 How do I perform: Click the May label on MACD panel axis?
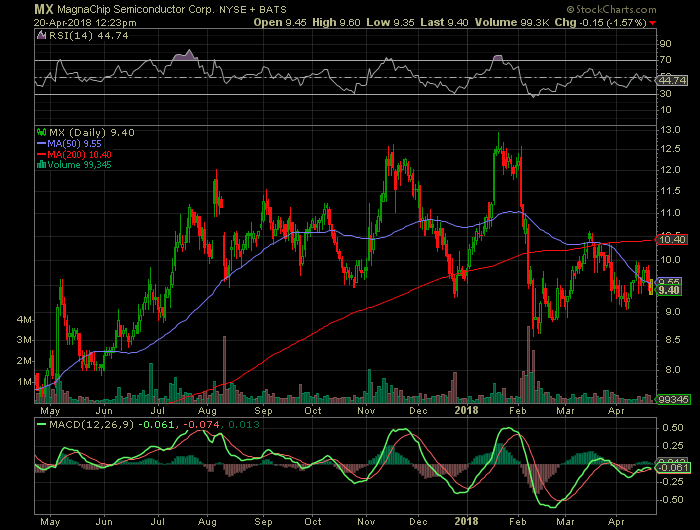pyautogui.click(x=50, y=521)
